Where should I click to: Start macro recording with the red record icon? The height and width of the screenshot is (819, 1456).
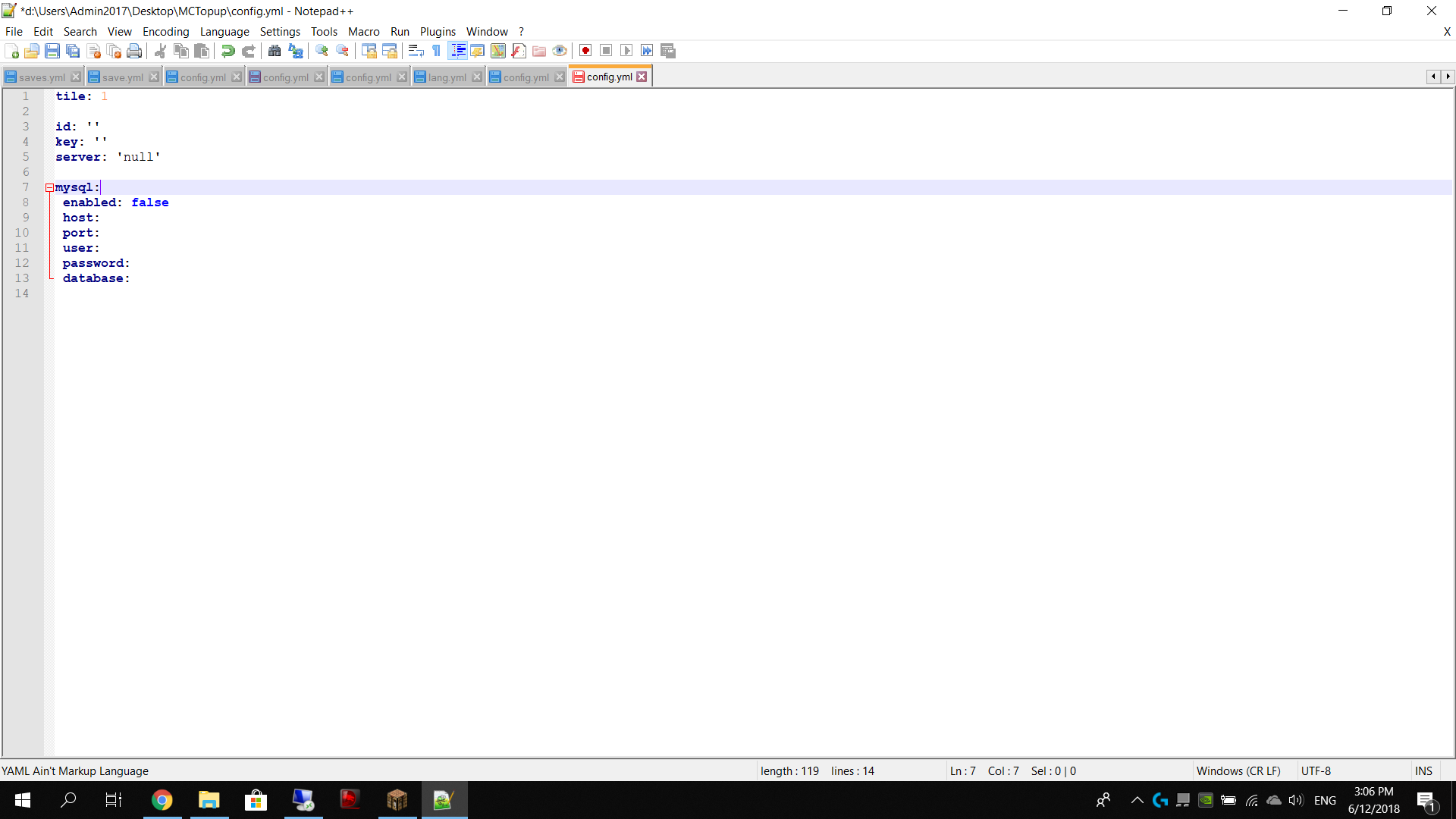tap(585, 51)
